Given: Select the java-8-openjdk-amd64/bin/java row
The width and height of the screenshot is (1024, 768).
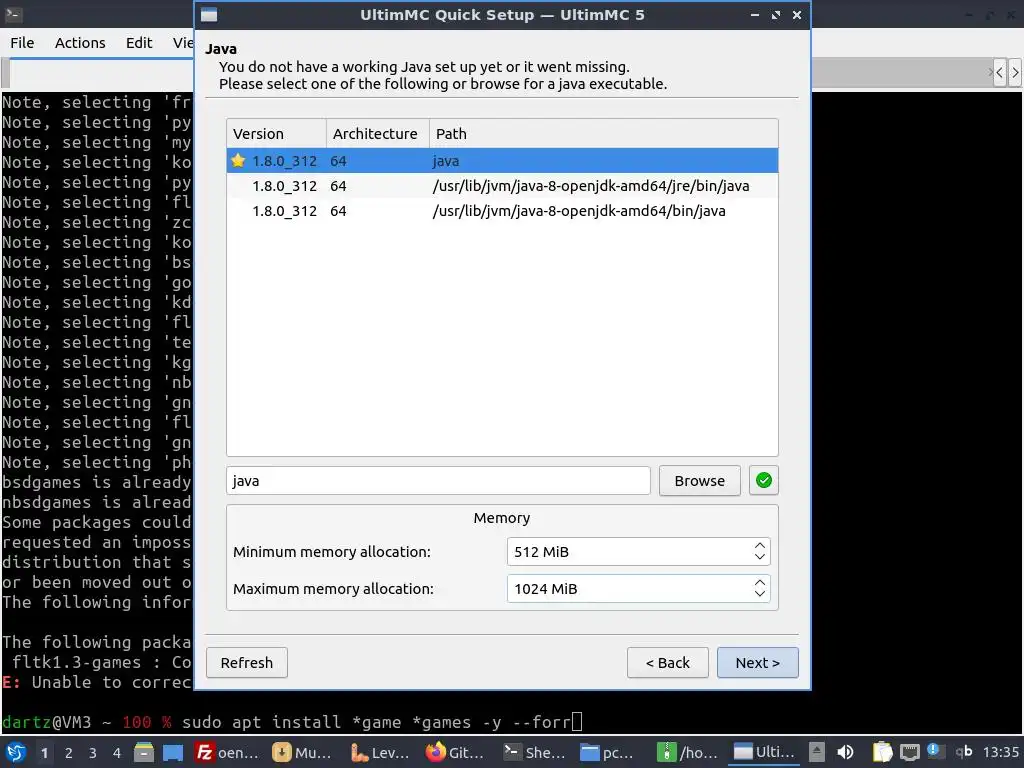Looking at the screenshot, I should pos(502,211).
